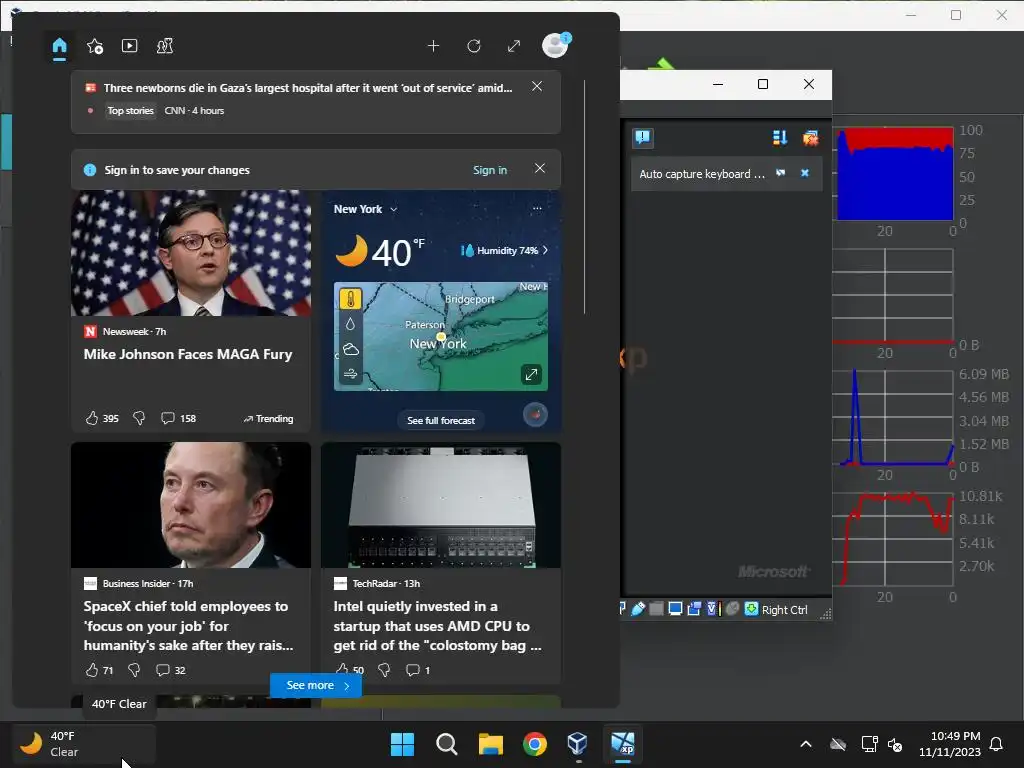The image size is (1024, 768).
Task: Open the Intel TechRadar article
Action: point(438,626)
